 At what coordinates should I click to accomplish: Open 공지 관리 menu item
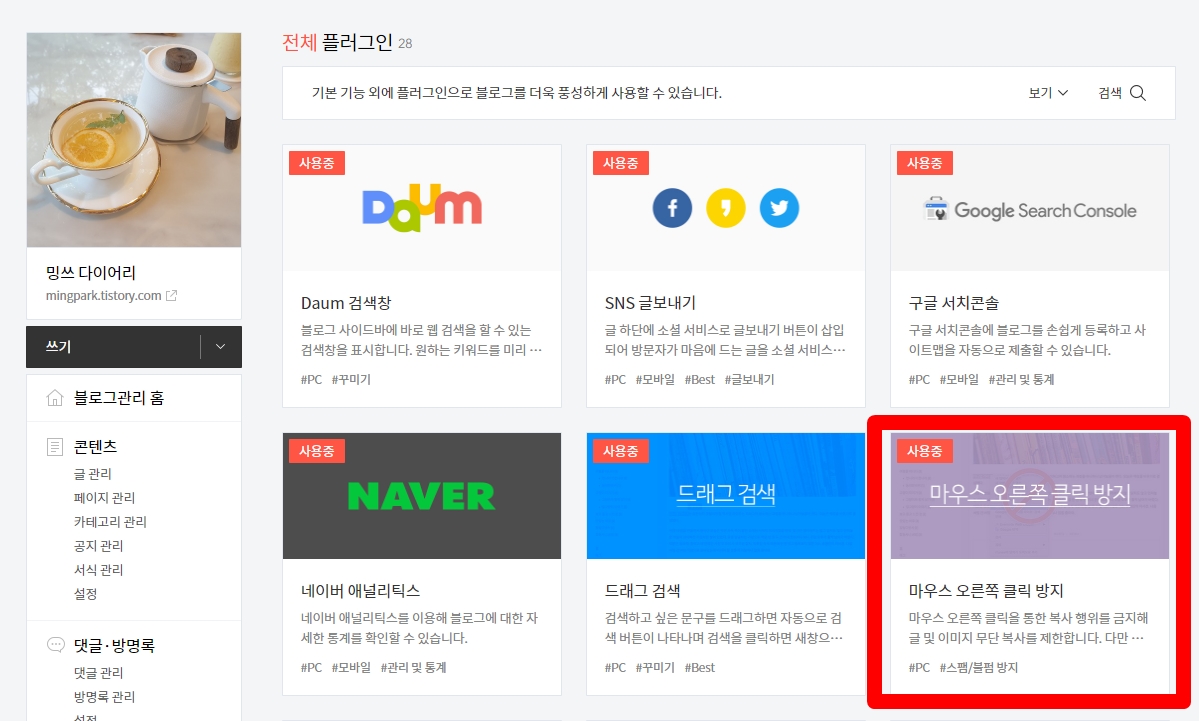pos(99,546)
